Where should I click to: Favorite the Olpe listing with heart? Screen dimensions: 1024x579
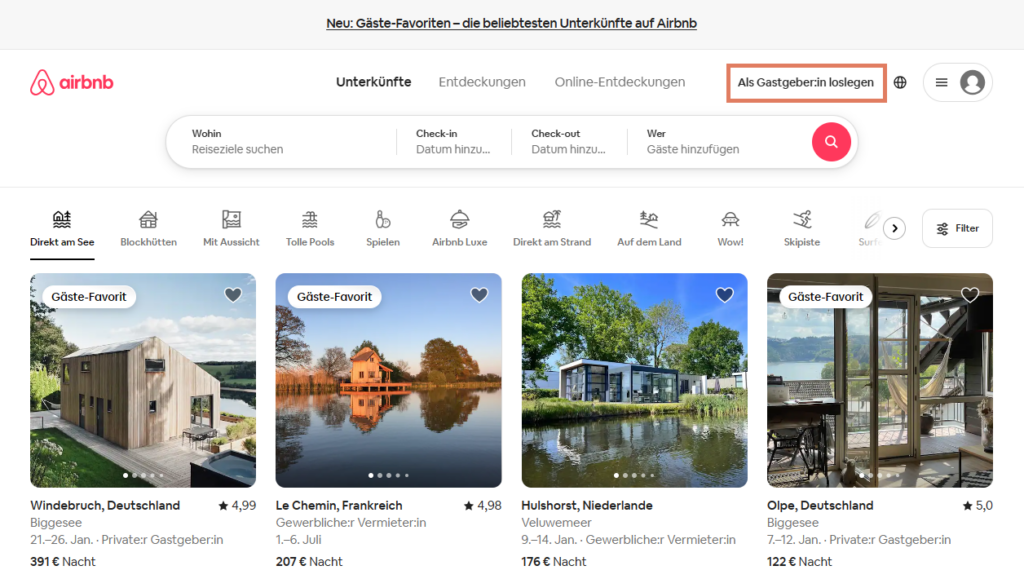pos(970,295)
